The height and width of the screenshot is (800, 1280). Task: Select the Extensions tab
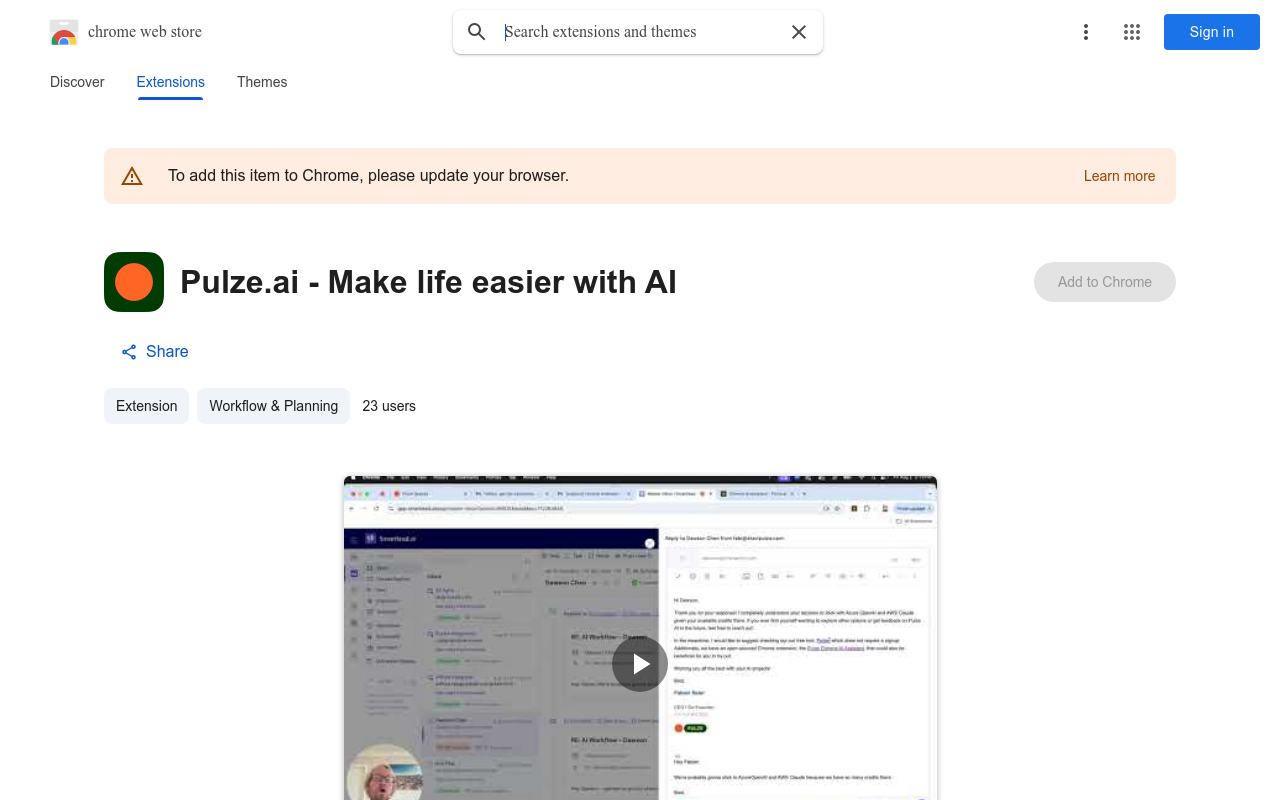tap(171, 82)
